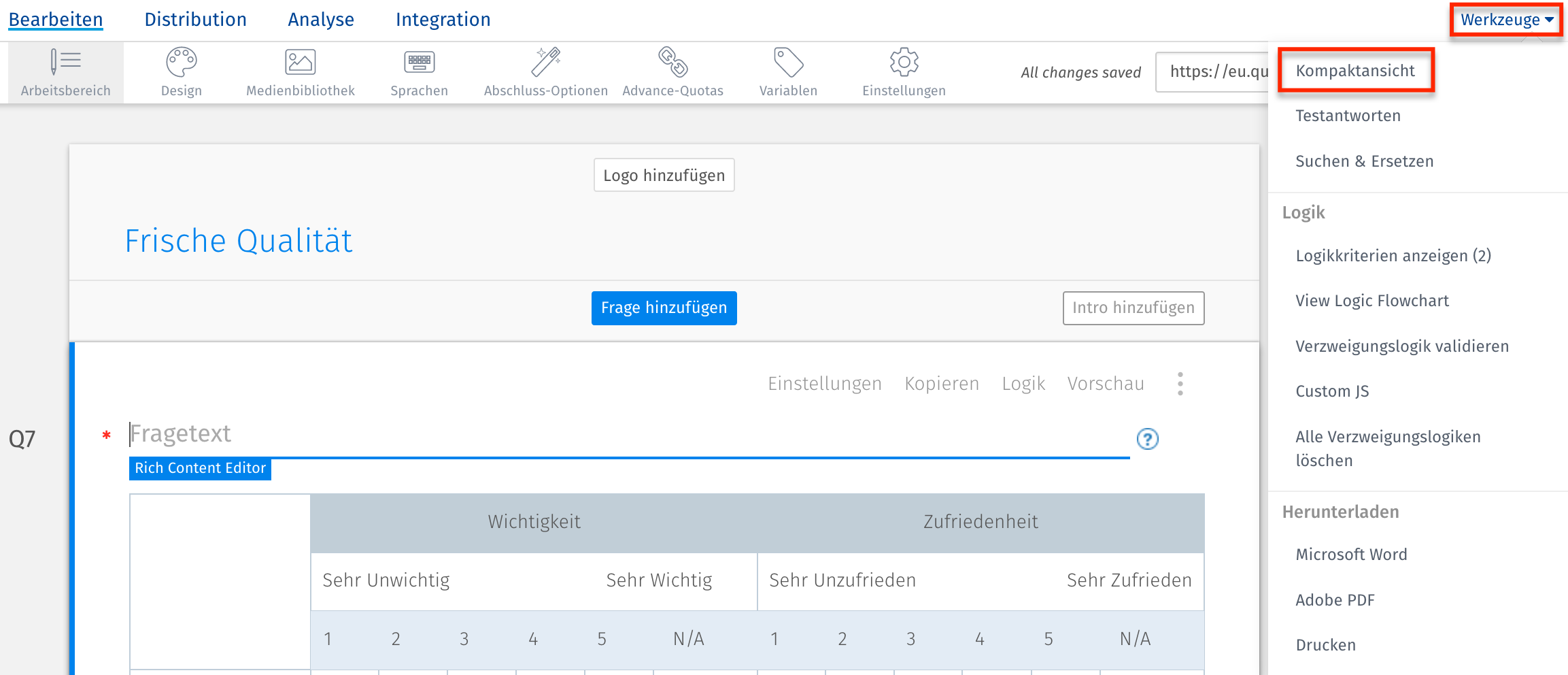Collapse the Werkzeuge dropdown
1568x675 pixels.
[1505, 19]
